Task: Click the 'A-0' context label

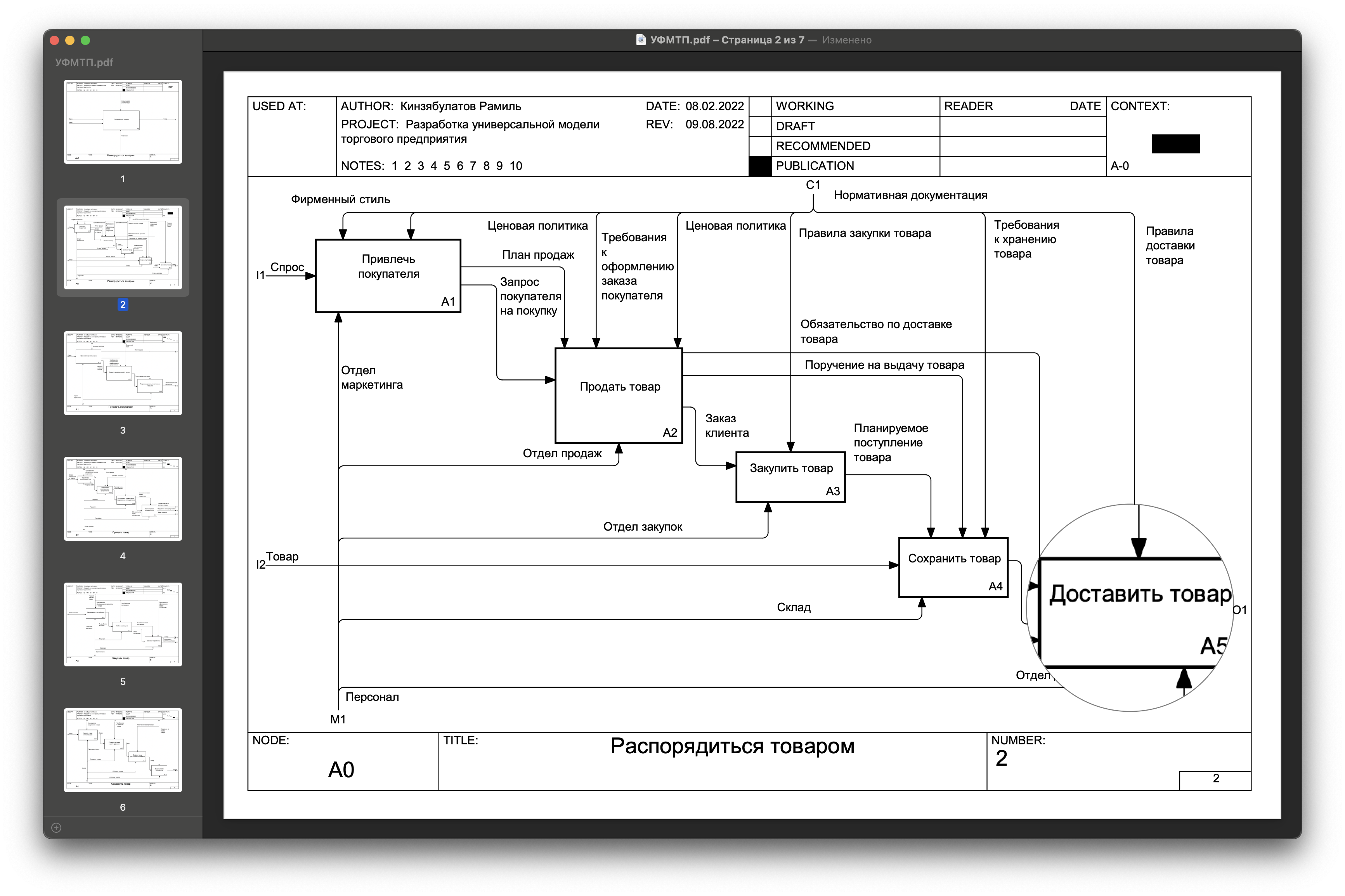Action: [1119, 166]
